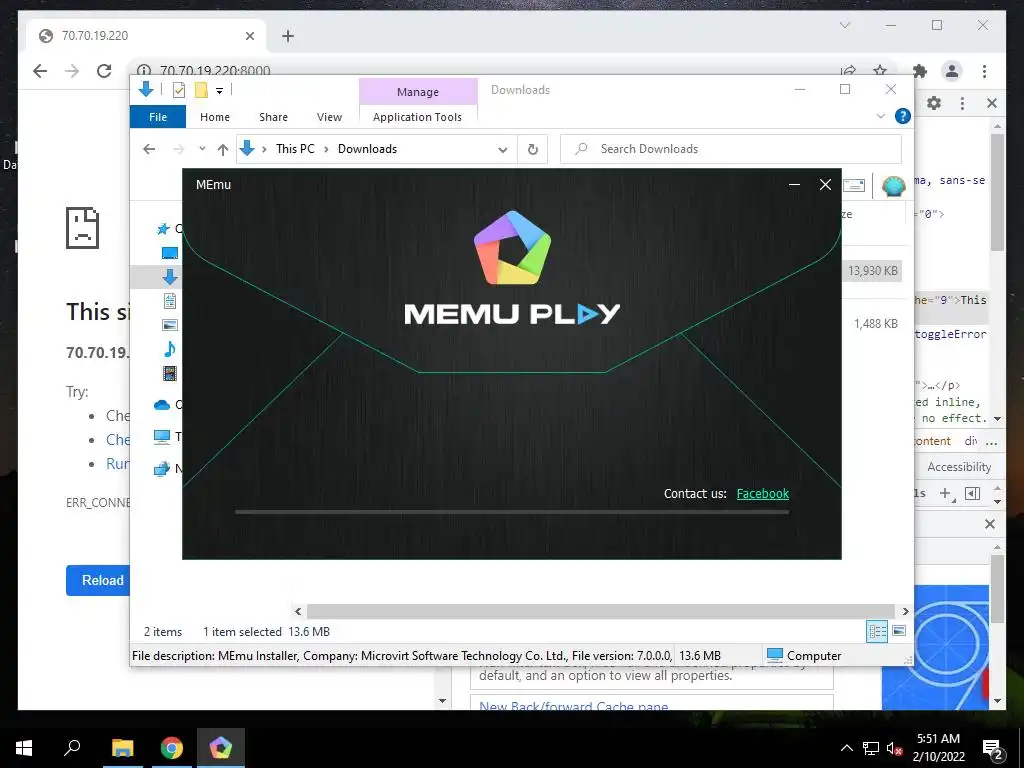Click the New folder quick access icon

coord(201,90)
